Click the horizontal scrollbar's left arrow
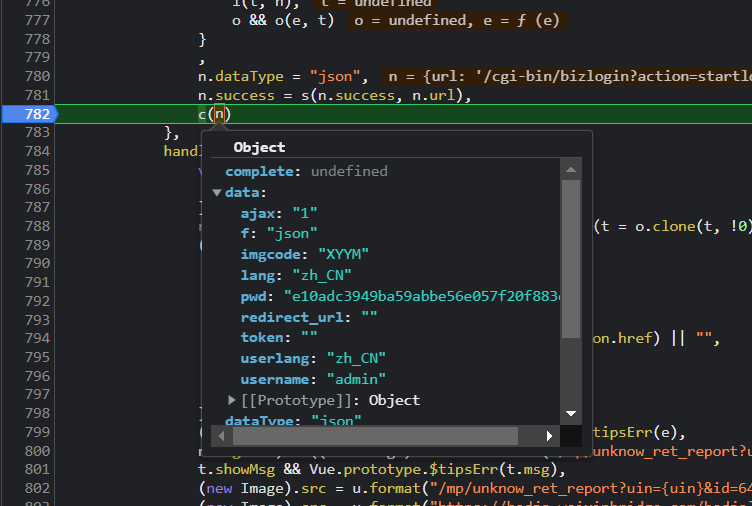 tap(221, 435)
